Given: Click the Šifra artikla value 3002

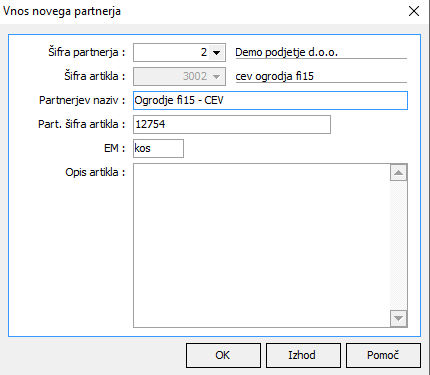Looking at the screenshot, I should 195,76.
